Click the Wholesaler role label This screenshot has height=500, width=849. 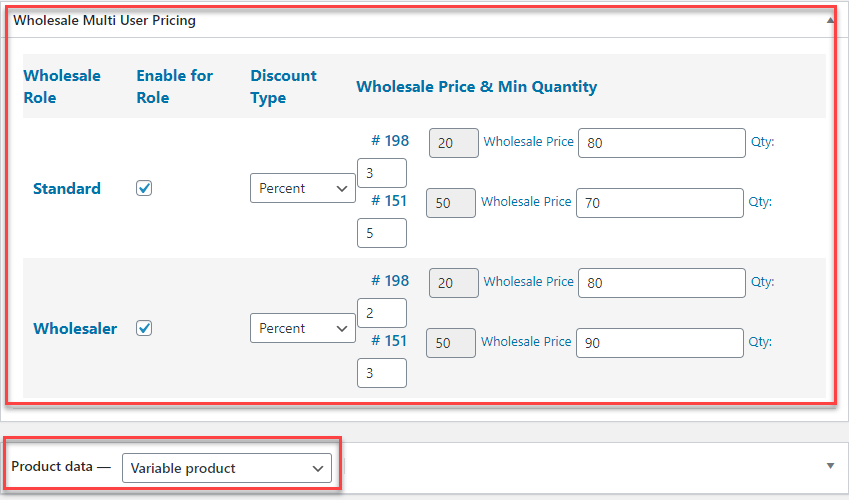(75, 328)
